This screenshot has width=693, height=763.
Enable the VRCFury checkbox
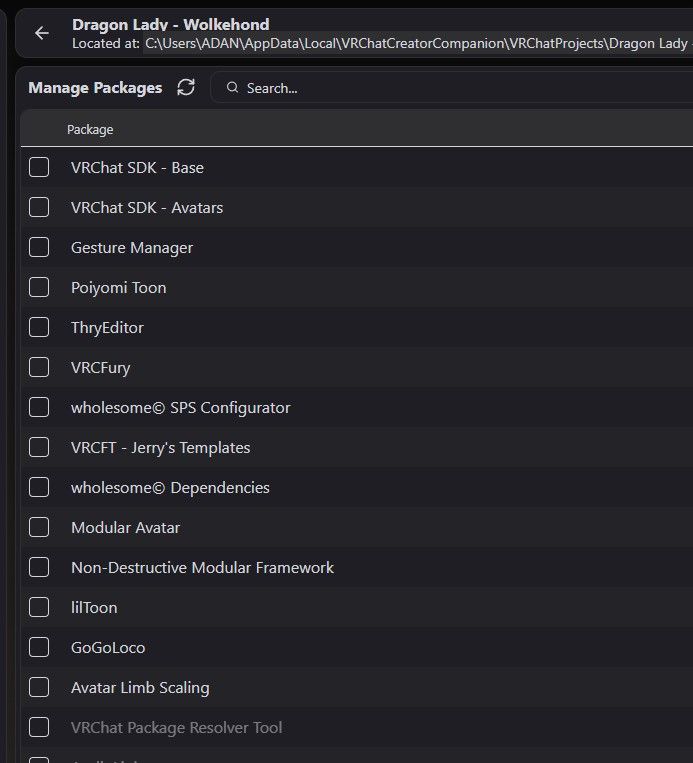pos(39,367)
